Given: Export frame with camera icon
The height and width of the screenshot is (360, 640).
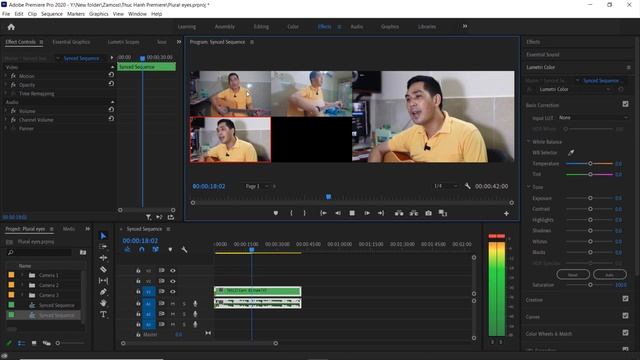Looking at the screenshot, I should 428,213.
